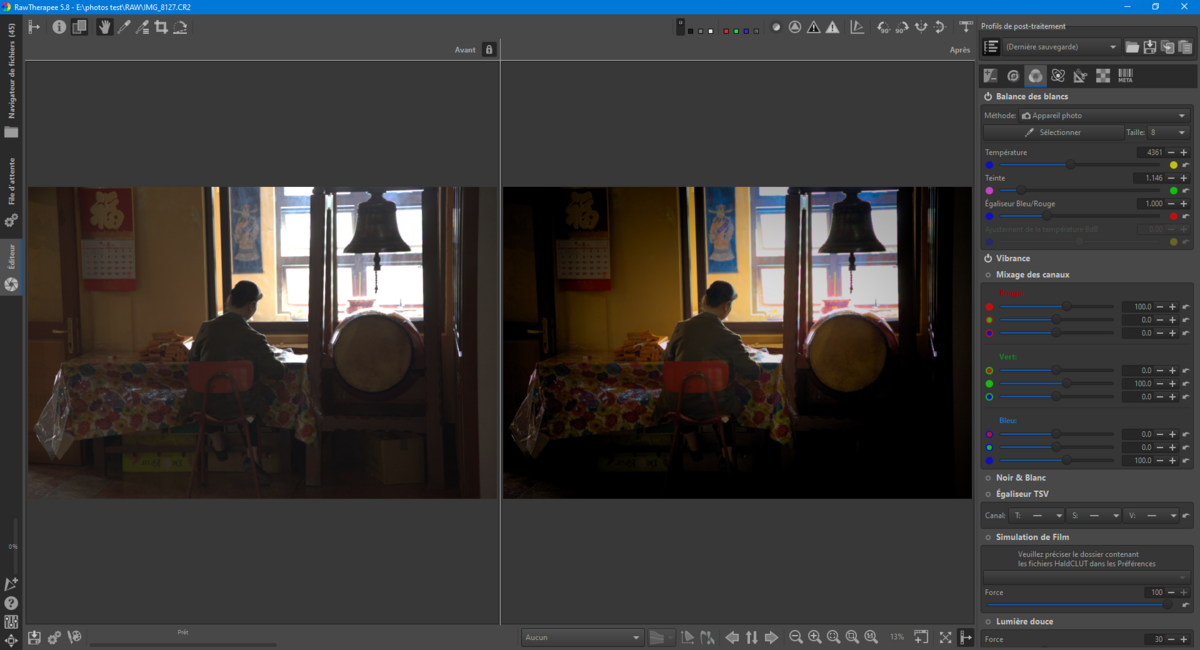Zoom in on the preview
Screen dimensions: 1200x650
point(815,637)
